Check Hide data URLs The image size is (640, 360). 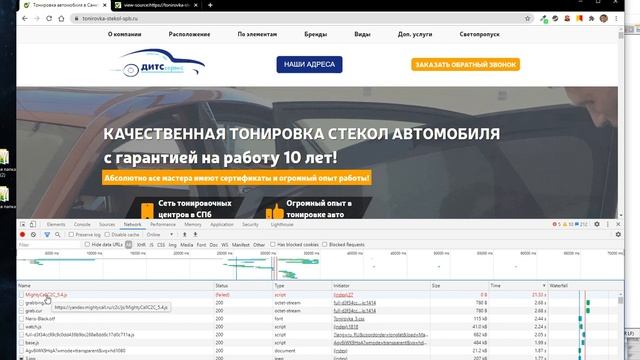87,244
